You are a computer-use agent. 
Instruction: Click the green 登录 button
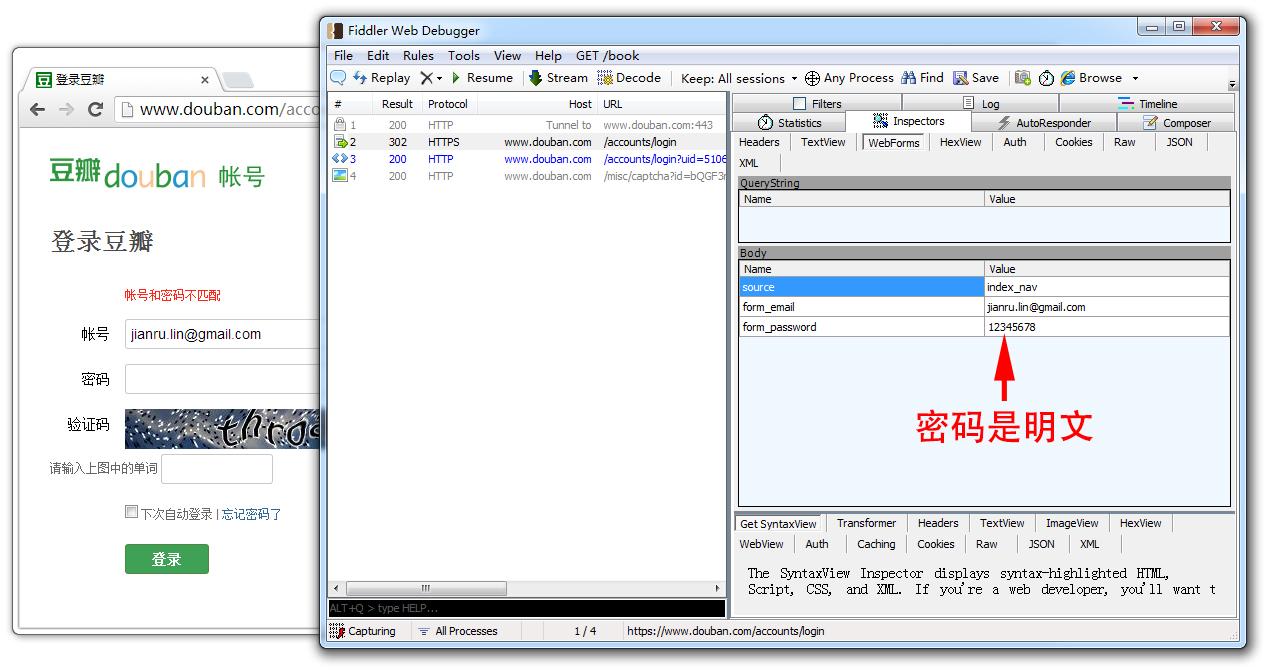167,559
